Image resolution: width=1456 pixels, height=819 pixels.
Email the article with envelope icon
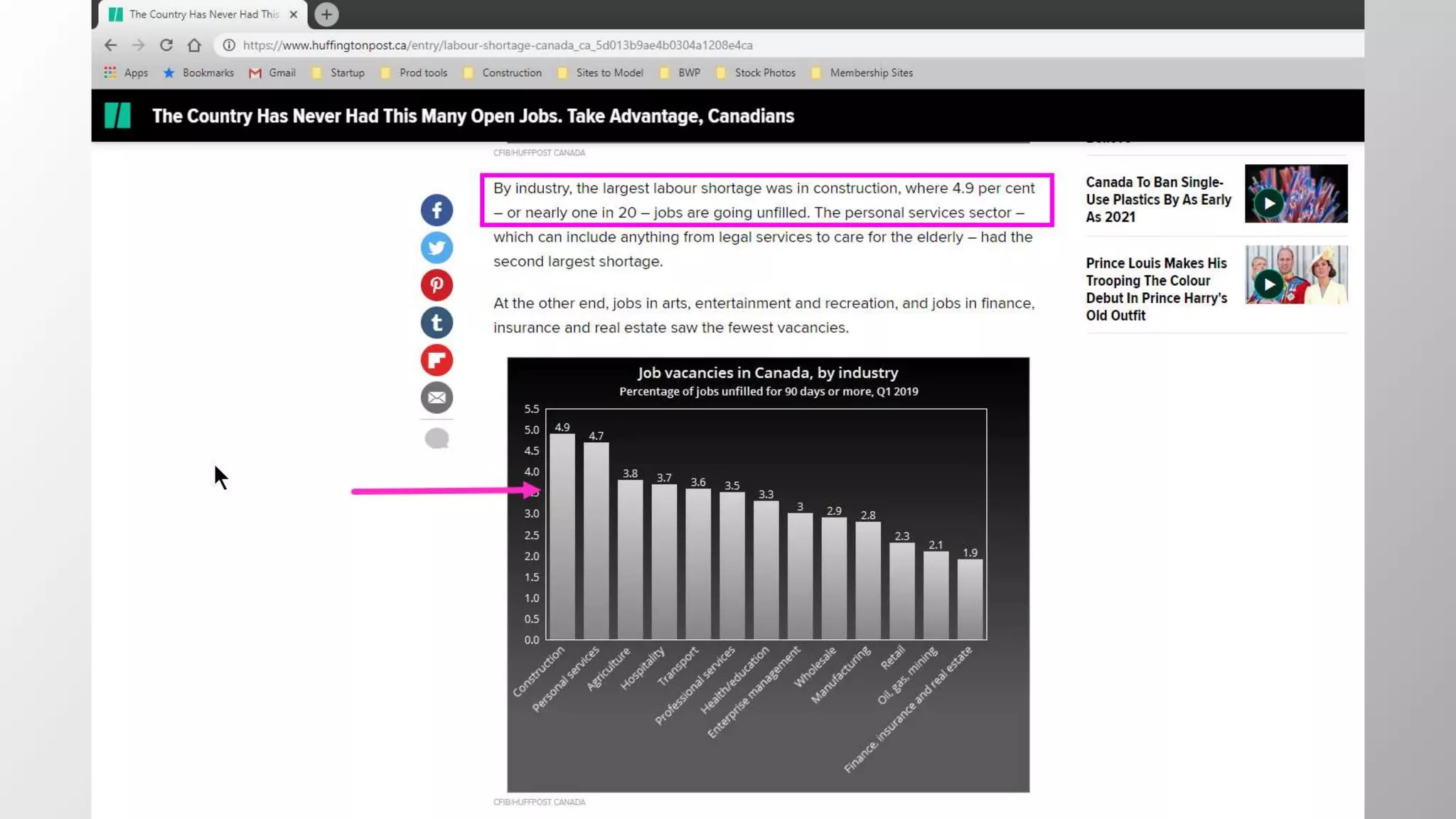[x=437, y=397]
